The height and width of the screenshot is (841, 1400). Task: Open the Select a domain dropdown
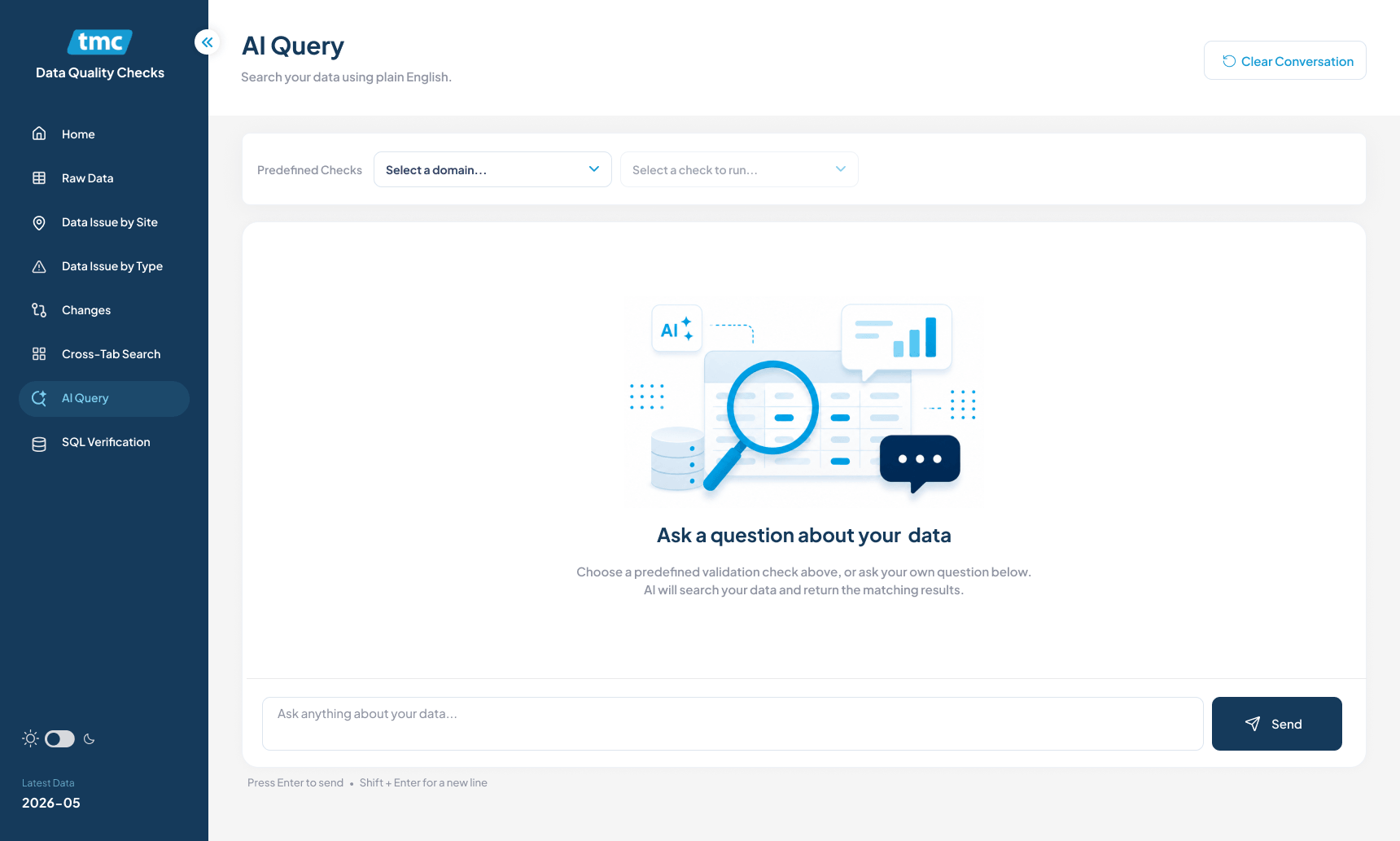[x=492, y=169]
